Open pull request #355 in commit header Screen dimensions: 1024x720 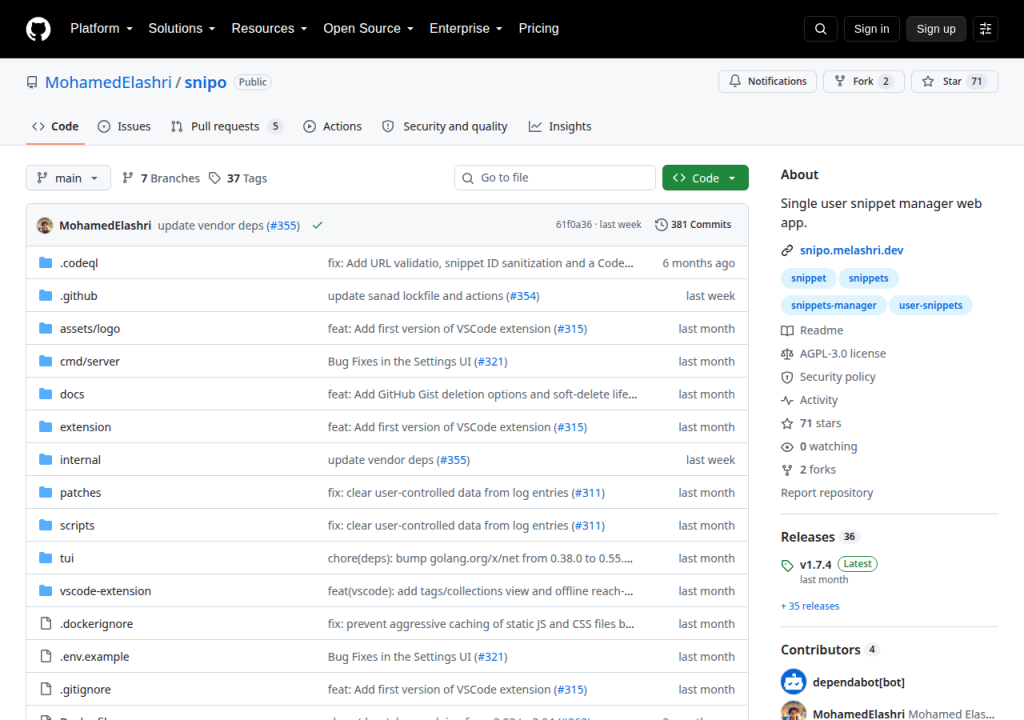[284, 225]
